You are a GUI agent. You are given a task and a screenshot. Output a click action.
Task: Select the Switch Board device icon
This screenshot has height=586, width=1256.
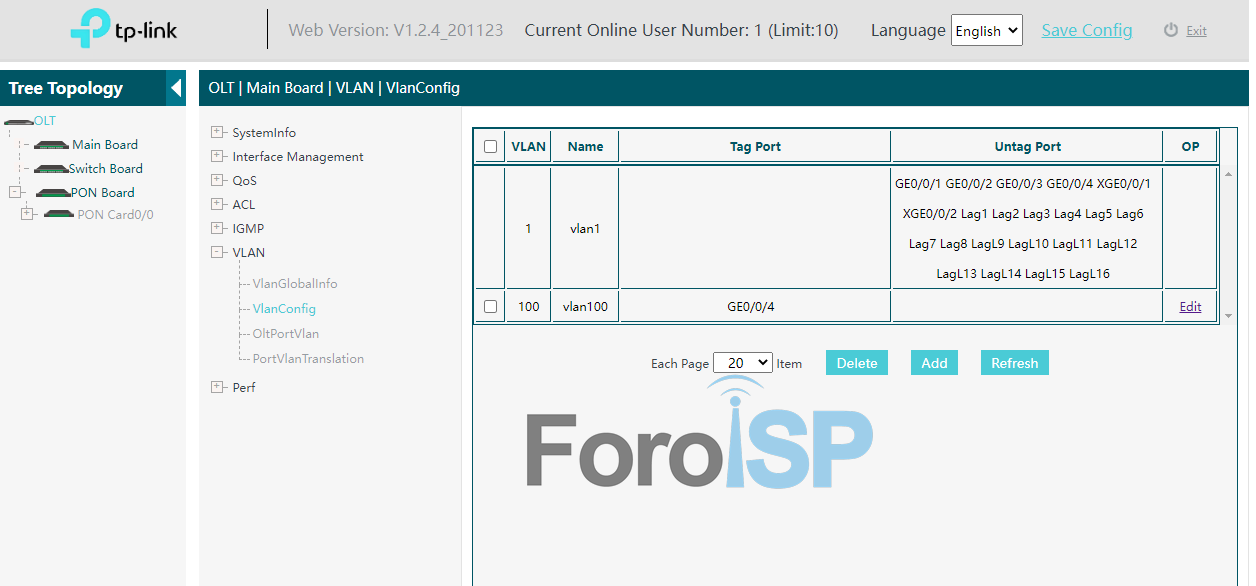(50, 169)
